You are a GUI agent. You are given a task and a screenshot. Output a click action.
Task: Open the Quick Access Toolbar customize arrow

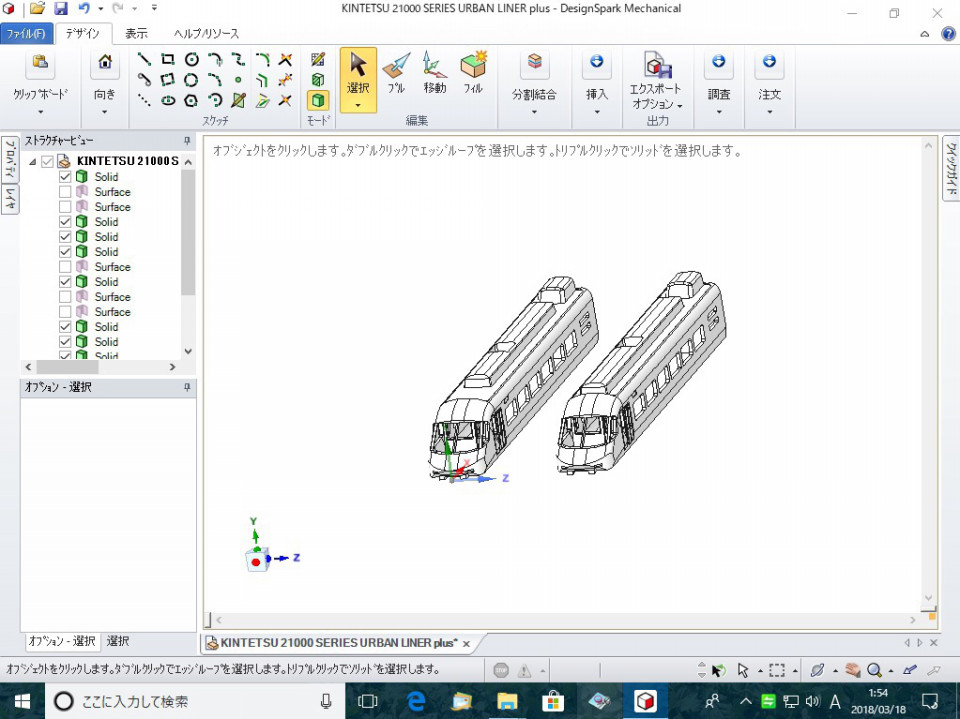pos(154,9)
